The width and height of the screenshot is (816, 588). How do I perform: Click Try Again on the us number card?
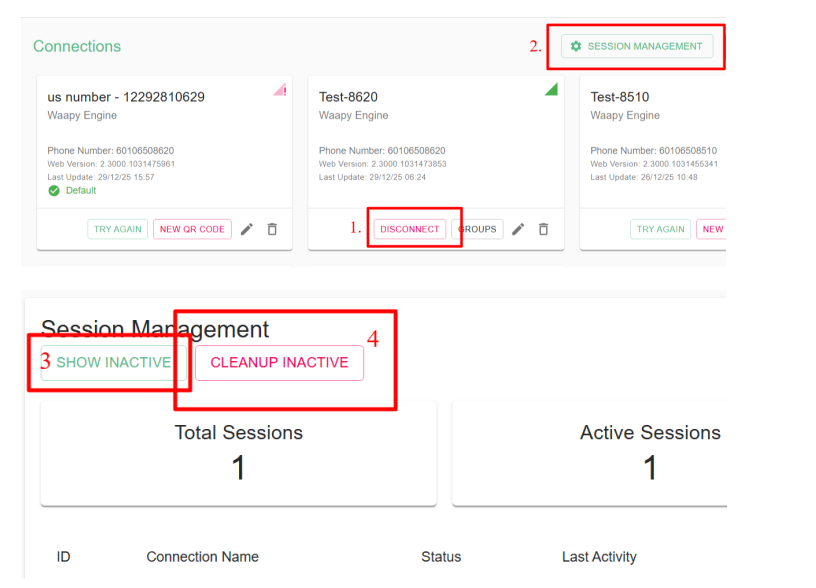117,229
